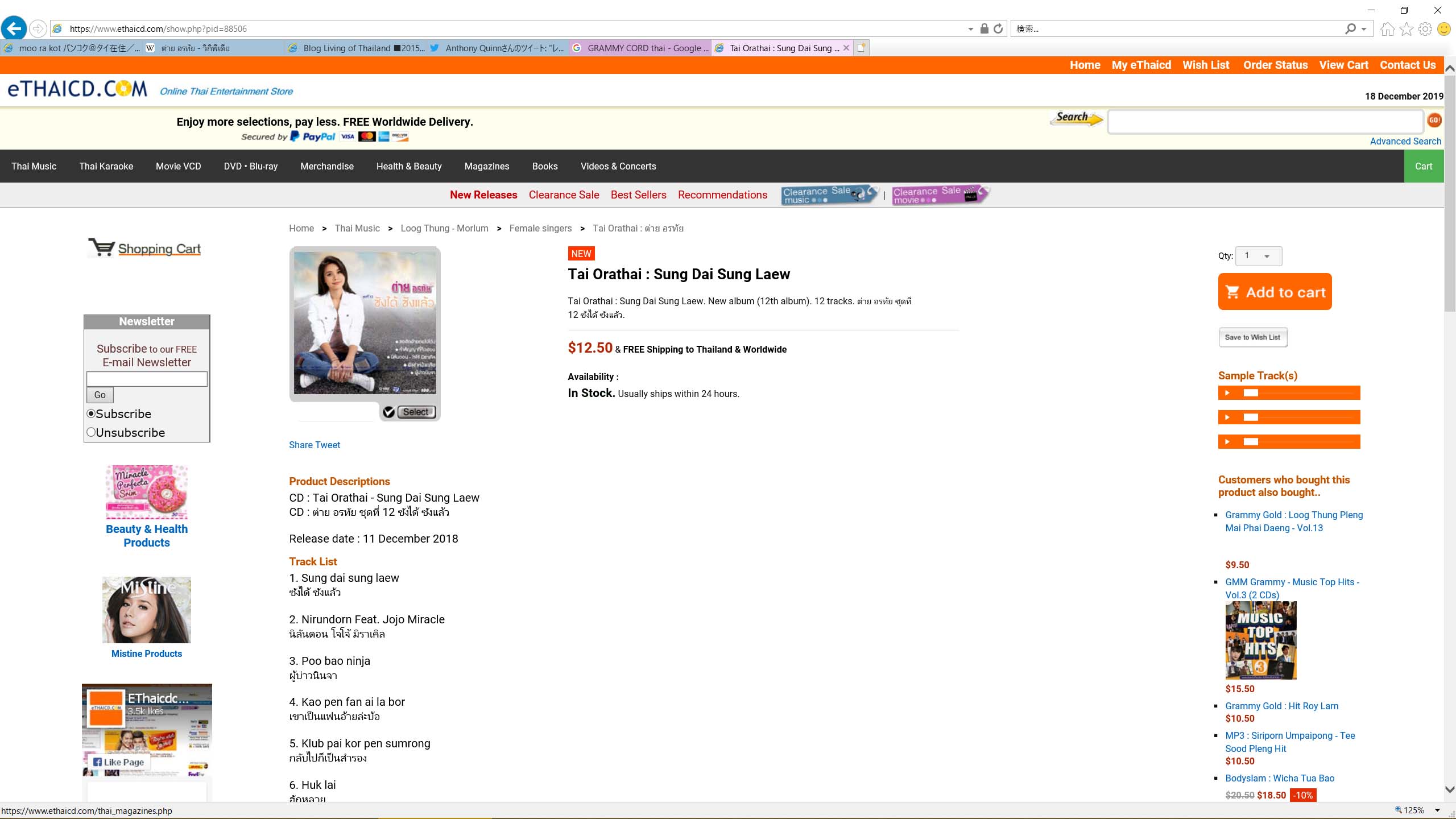This screenshot has height=819, width=1456.
Task: Click the vertical scrollbar down arrow
Action: 1450,789
